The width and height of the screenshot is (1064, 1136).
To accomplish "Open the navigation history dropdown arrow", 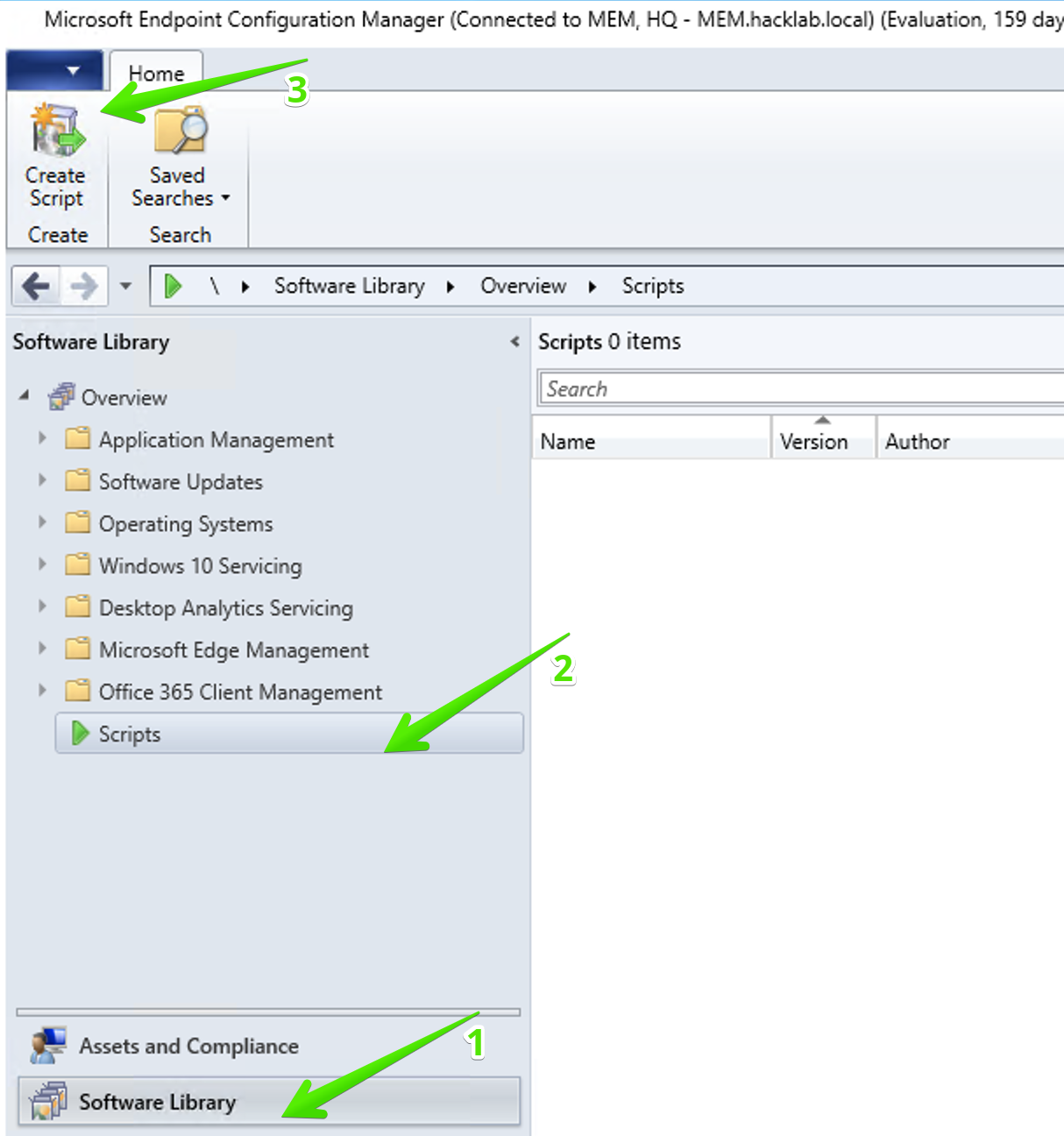I will 125,286.
